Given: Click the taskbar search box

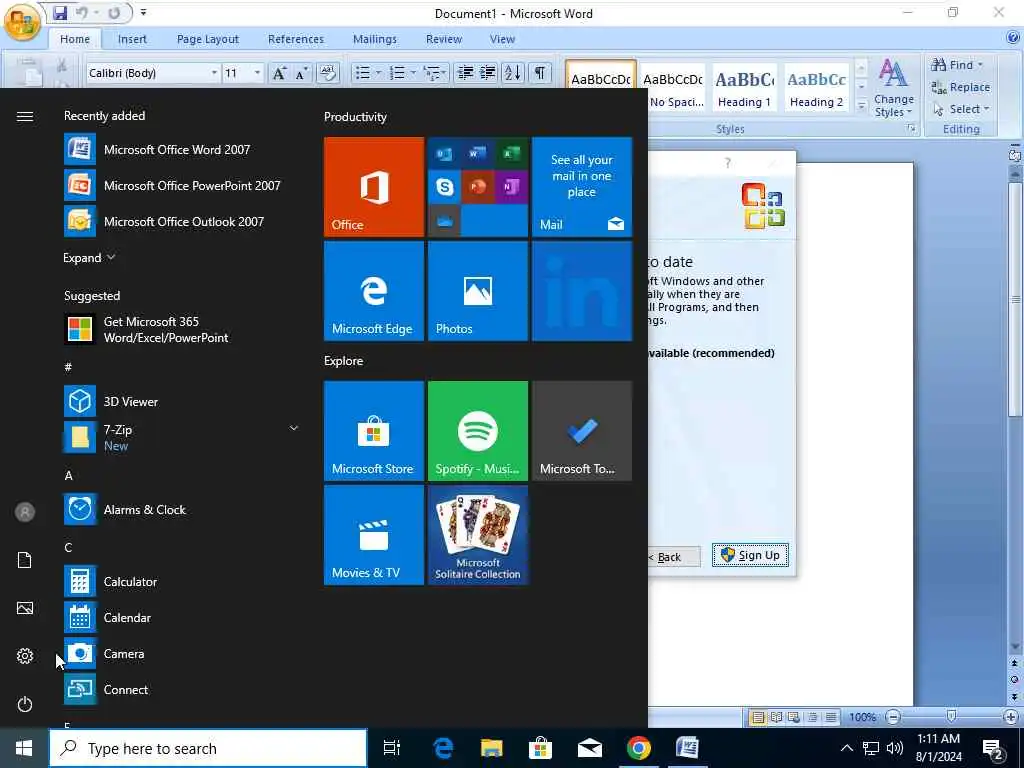Looking at the screenshot, I should 208,748.
